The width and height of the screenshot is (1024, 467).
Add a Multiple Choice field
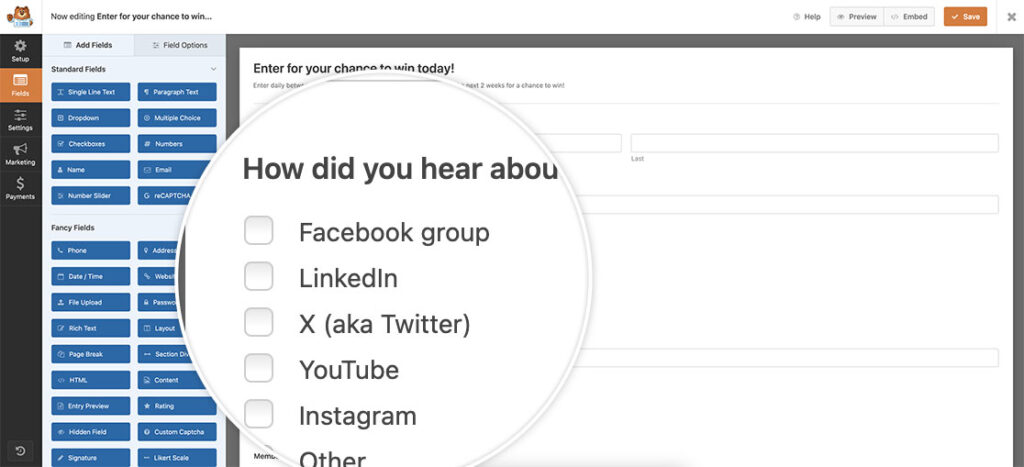click(177, 118)
